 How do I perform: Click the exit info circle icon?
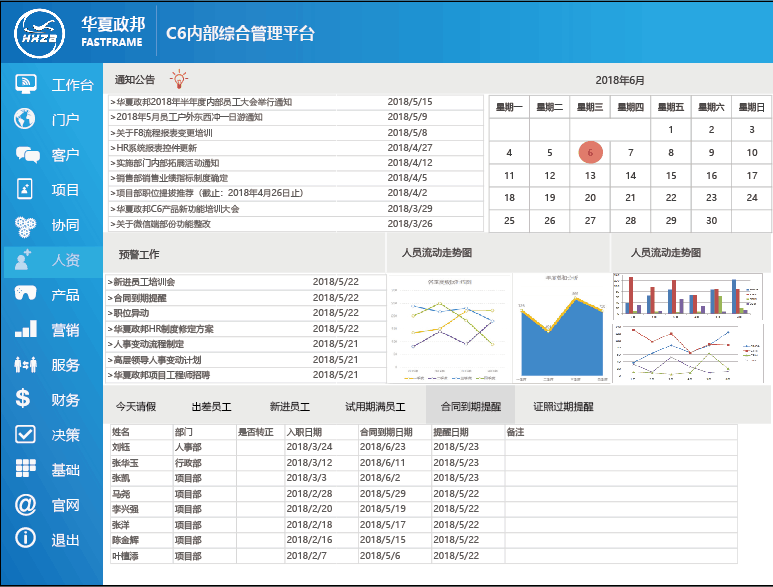pos(26,540)
